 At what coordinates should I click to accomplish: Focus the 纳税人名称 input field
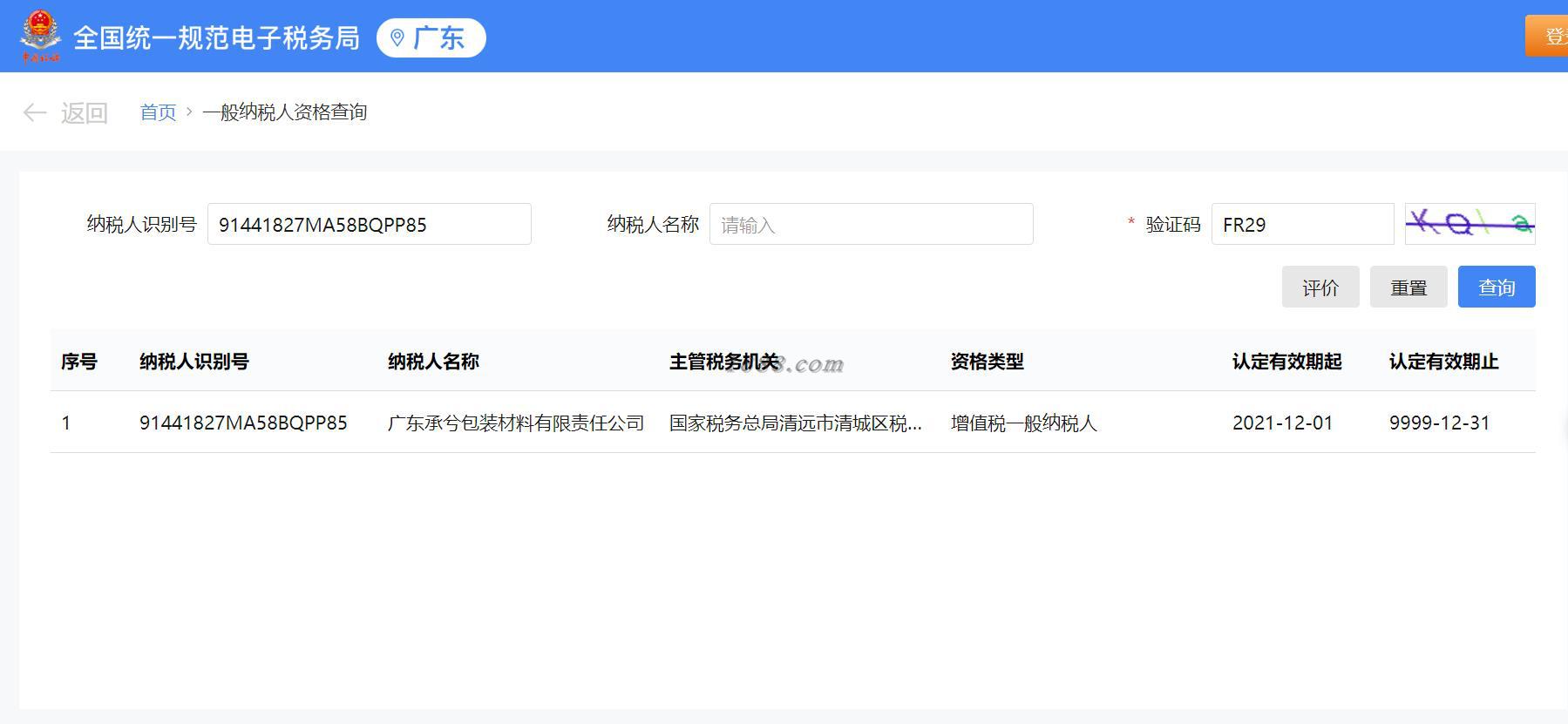[x=872, y=224]
